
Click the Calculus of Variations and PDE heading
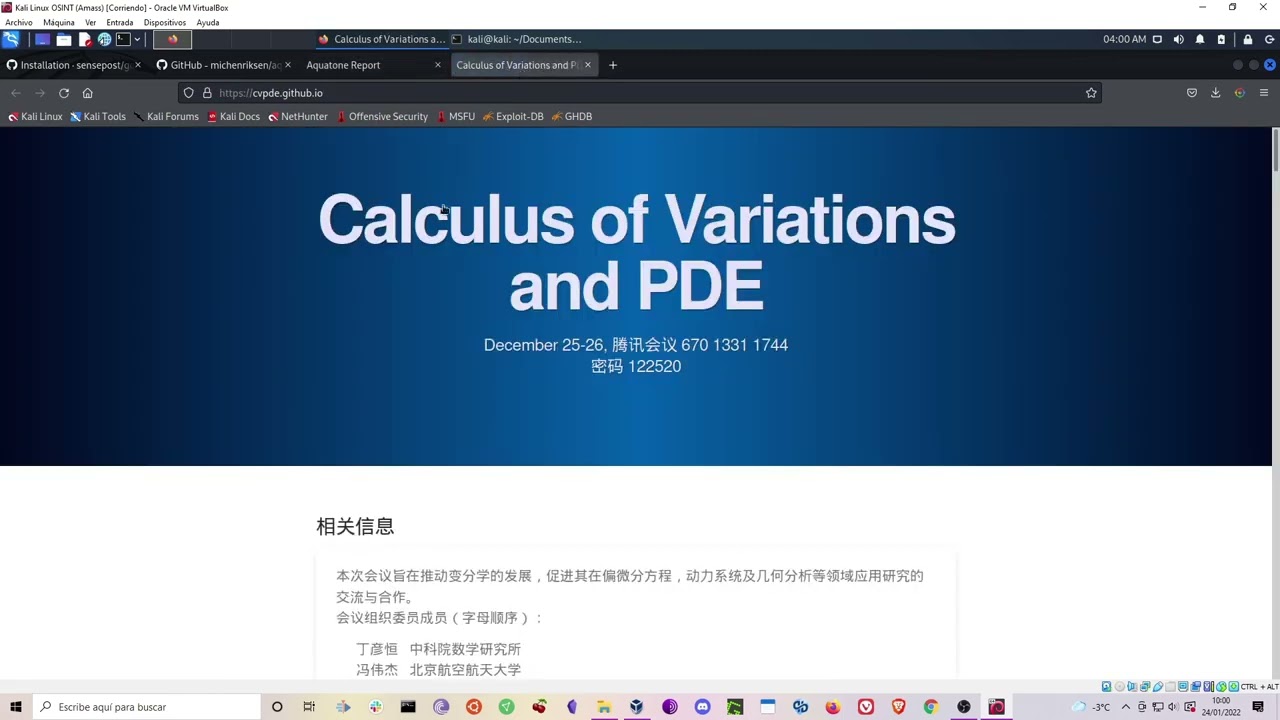[637, 252]
